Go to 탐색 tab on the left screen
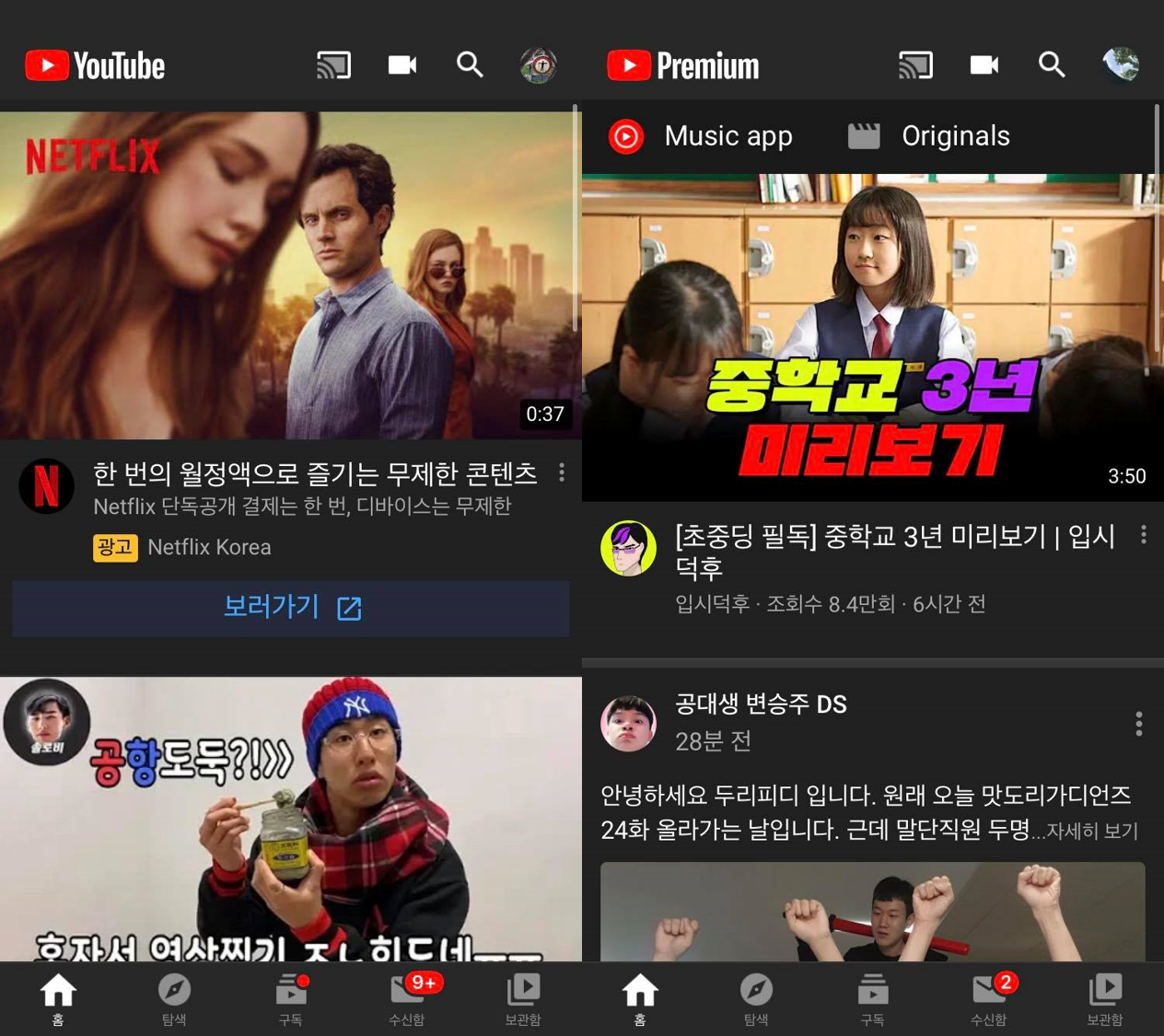The image size is (1164, 1036). click(x=174, y=999)
